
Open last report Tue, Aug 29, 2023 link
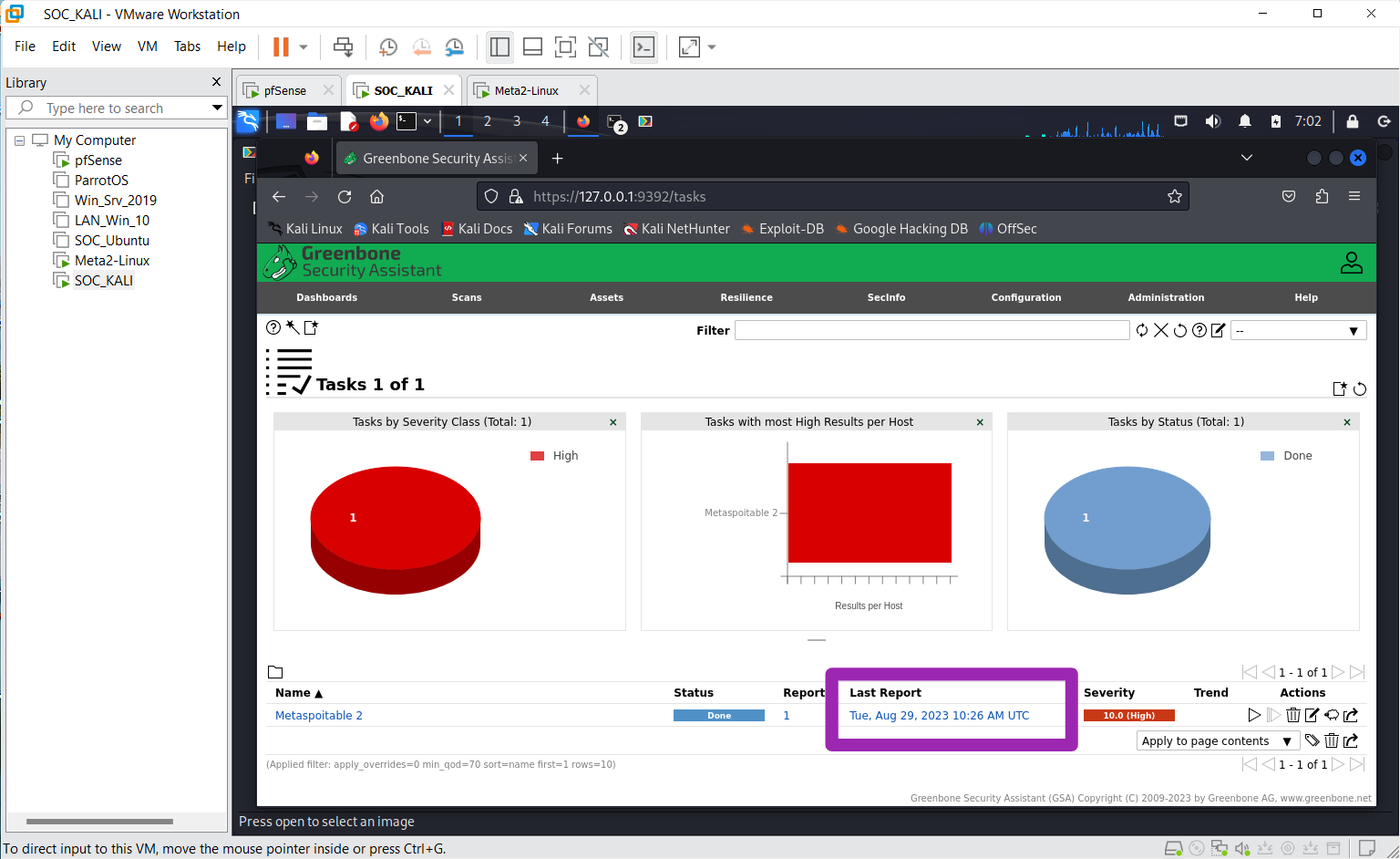tap(940, 716)
